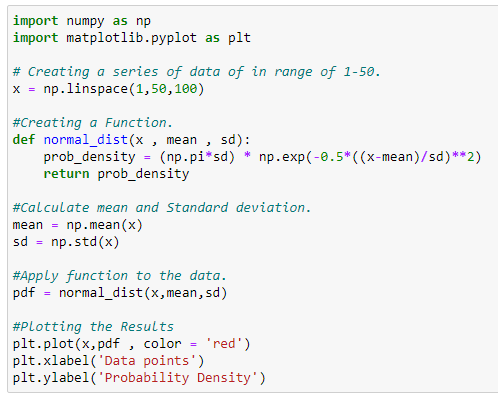Click the 'sd = np.std(x)' line
Screen dimensions: 498x396
click(66, 242)
